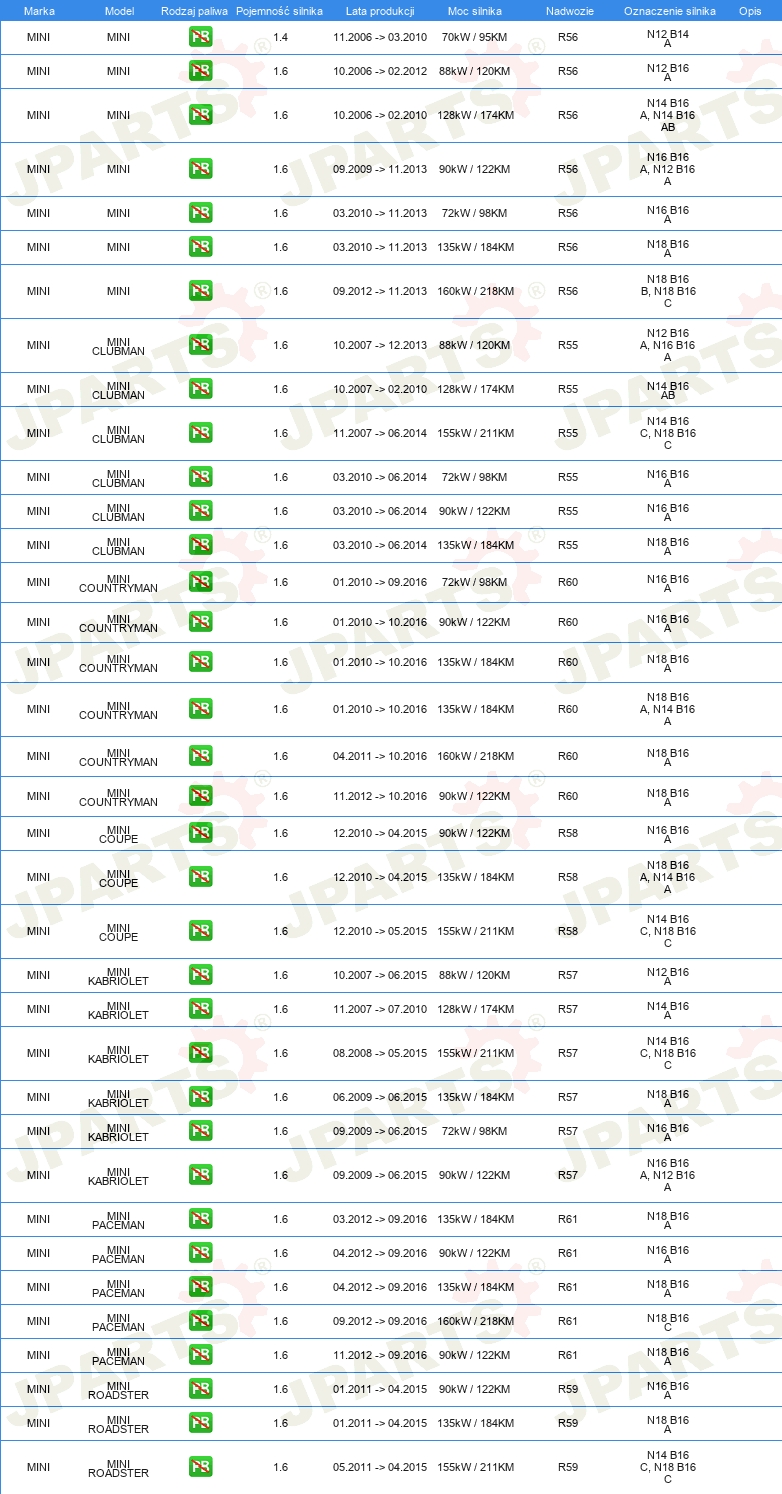Select the PB icon for Kabriolet 88kW/120KM
Screen dimensions: 782x1494
(x=200, y=975)
